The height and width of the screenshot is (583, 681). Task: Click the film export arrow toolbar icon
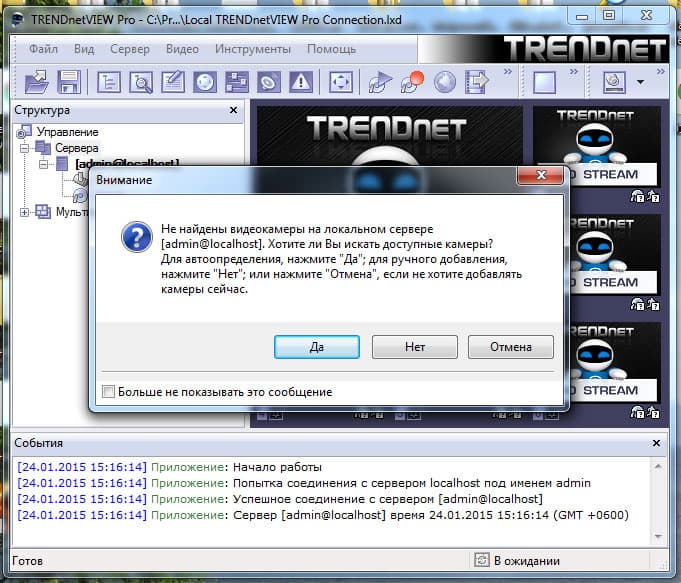tap(477, 82)
